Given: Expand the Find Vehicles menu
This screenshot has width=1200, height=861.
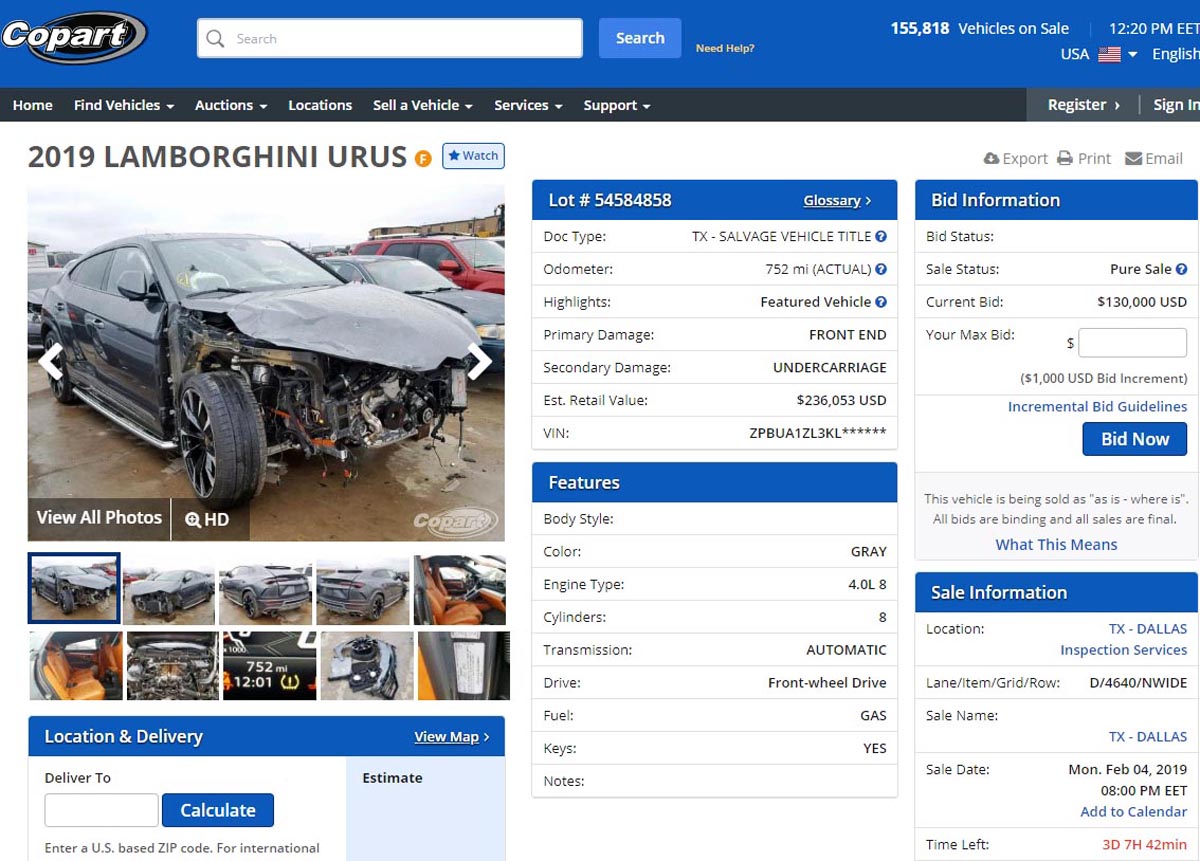Looking at the screenshot, I should click(123, 105).
